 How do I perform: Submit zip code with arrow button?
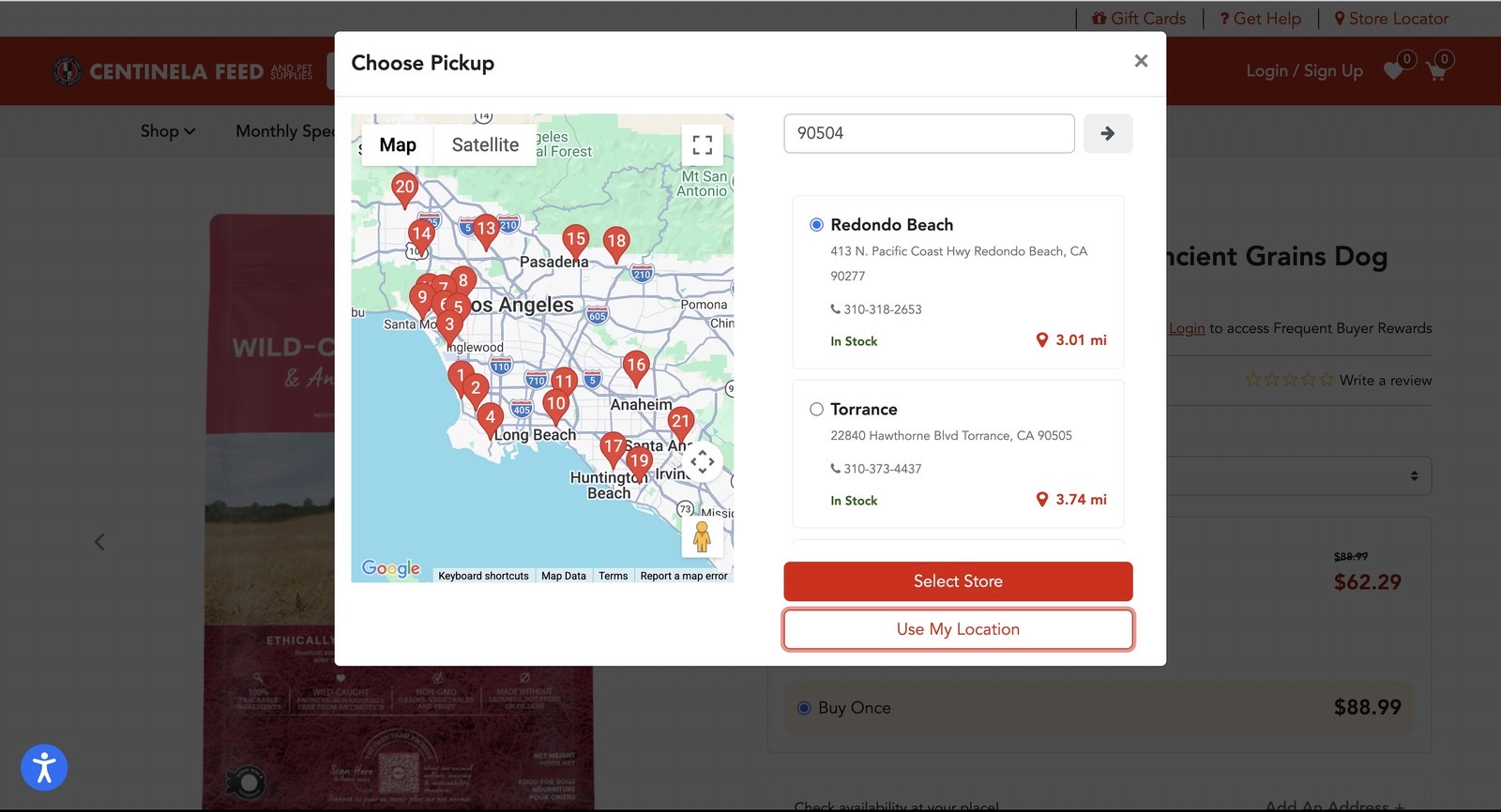1108,133
